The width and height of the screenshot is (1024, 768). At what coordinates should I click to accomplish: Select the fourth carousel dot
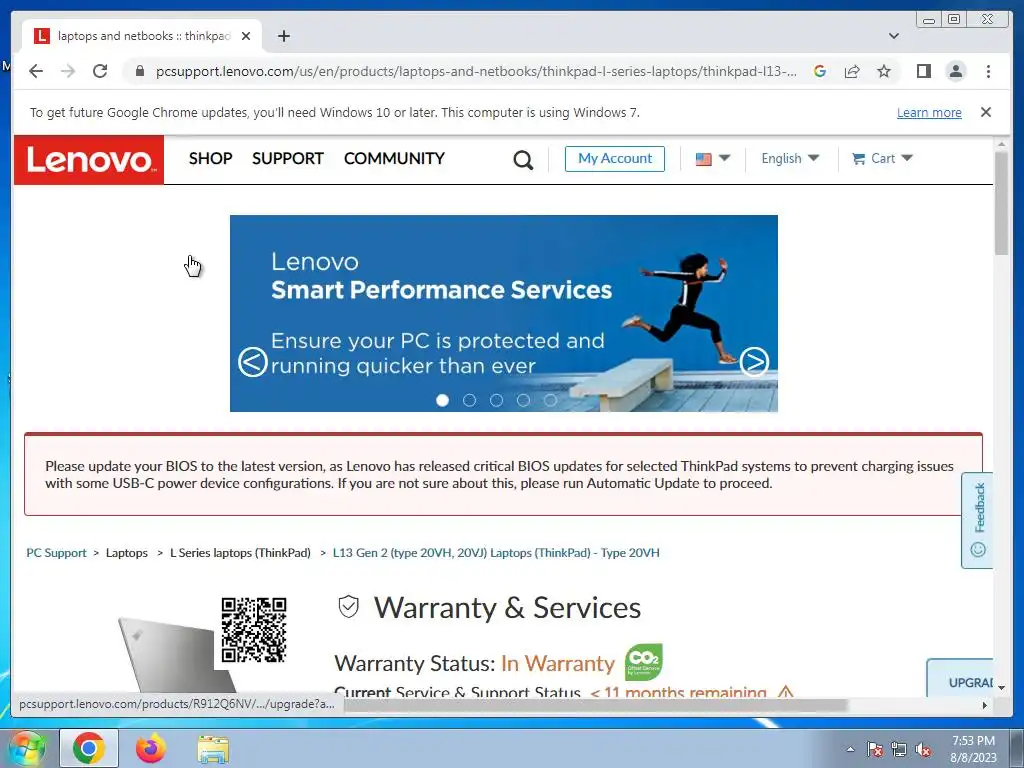tap(523, 400)
